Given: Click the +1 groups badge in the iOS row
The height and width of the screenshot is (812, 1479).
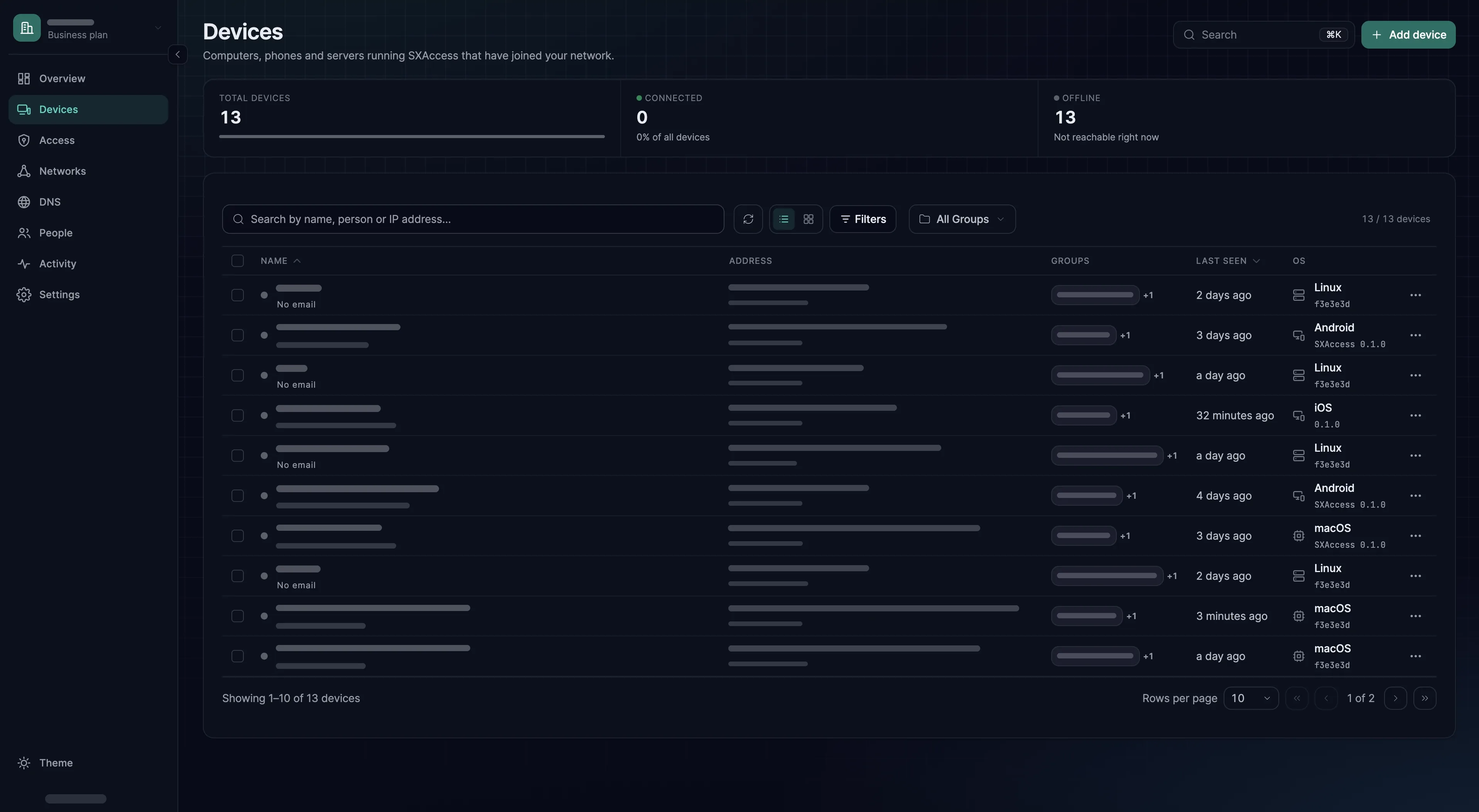Looking at the screenshot, I should pyautogui.click(x=1125, y=416).
